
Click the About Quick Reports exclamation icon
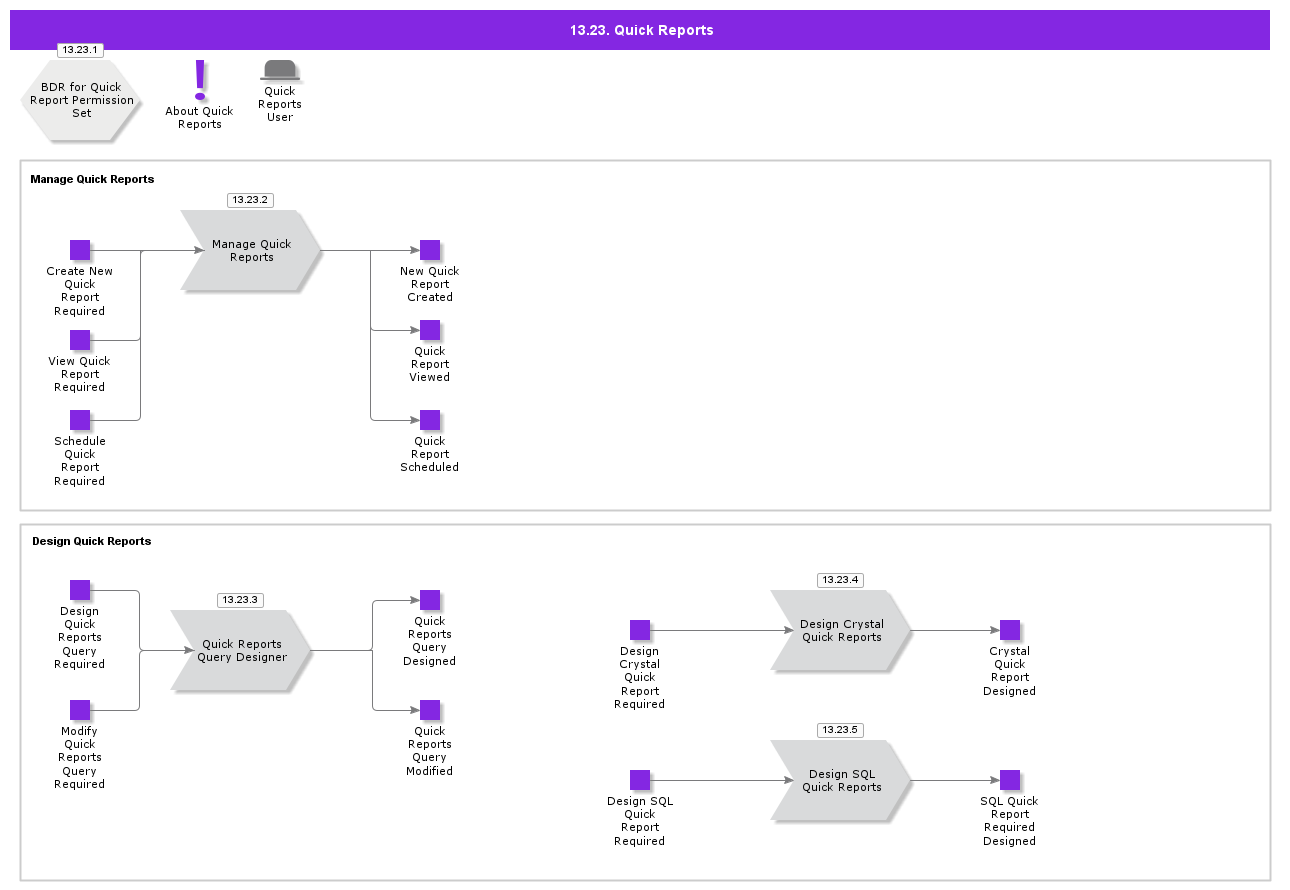(x=200, y=80)
